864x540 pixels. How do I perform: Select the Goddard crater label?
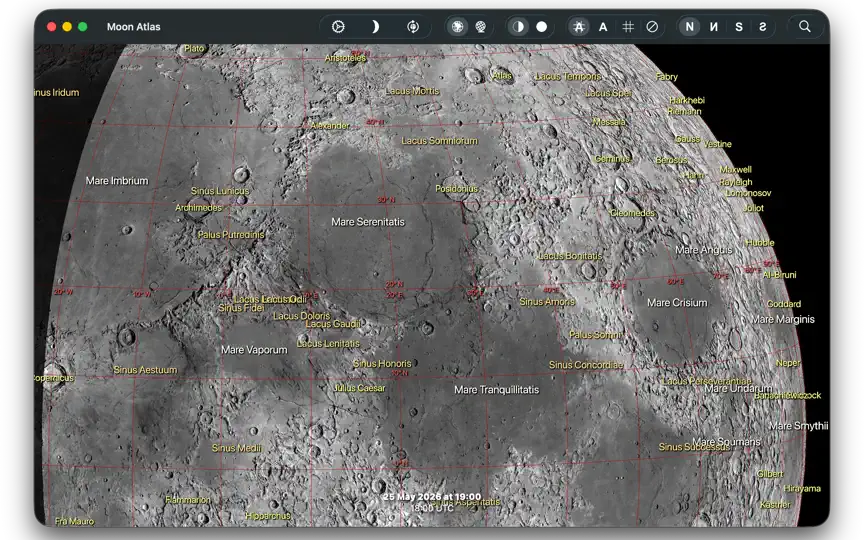(x=784, y=304)
